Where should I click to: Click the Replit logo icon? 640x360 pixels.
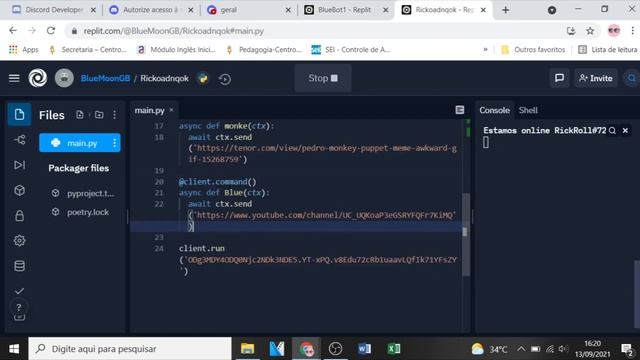coord(38,78)
